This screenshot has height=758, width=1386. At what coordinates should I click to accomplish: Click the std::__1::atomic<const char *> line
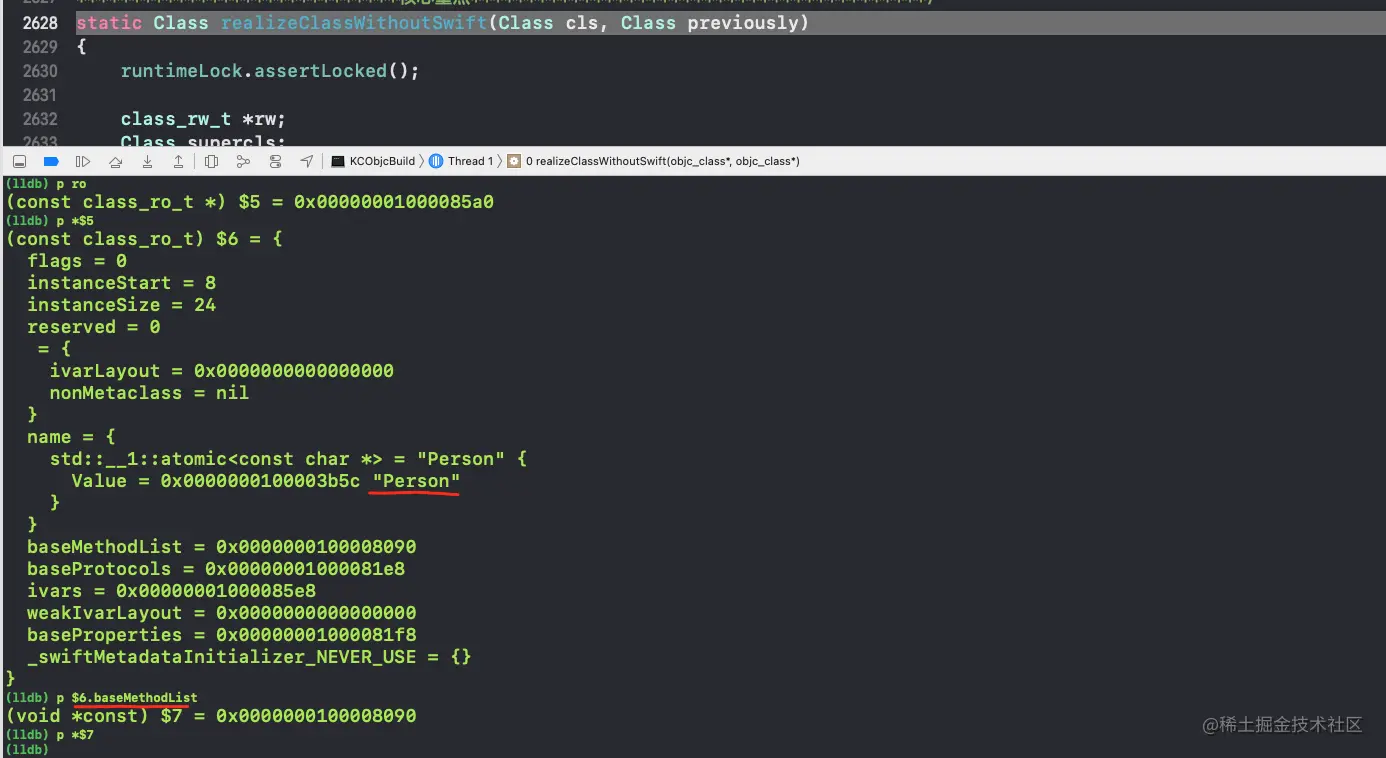288,459
